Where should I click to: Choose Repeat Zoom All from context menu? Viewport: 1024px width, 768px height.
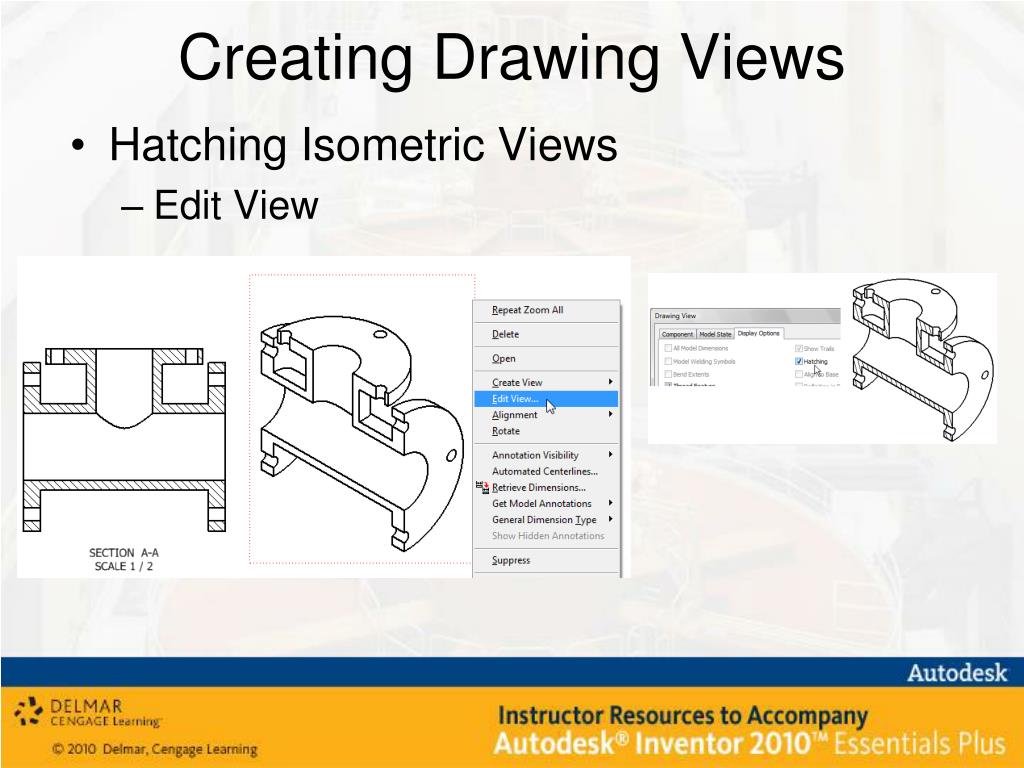click(547, 310)
